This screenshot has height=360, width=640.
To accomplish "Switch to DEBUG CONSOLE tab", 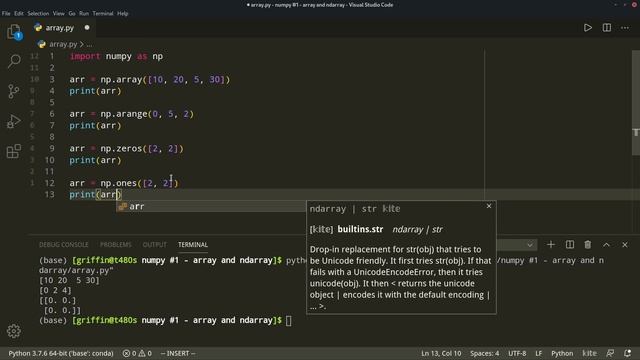I will [64, 245].
